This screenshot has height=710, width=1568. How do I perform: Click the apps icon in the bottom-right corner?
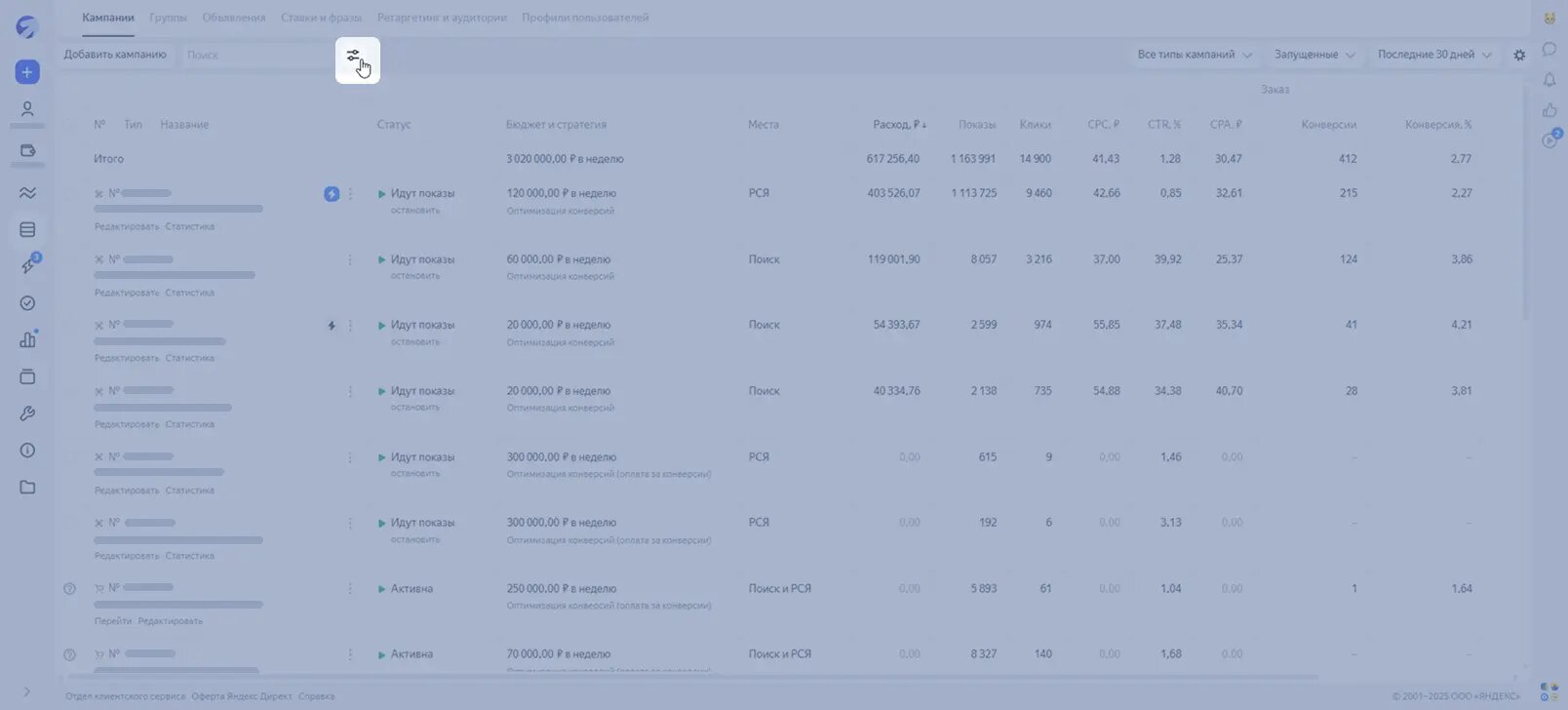click(1548, 692)
